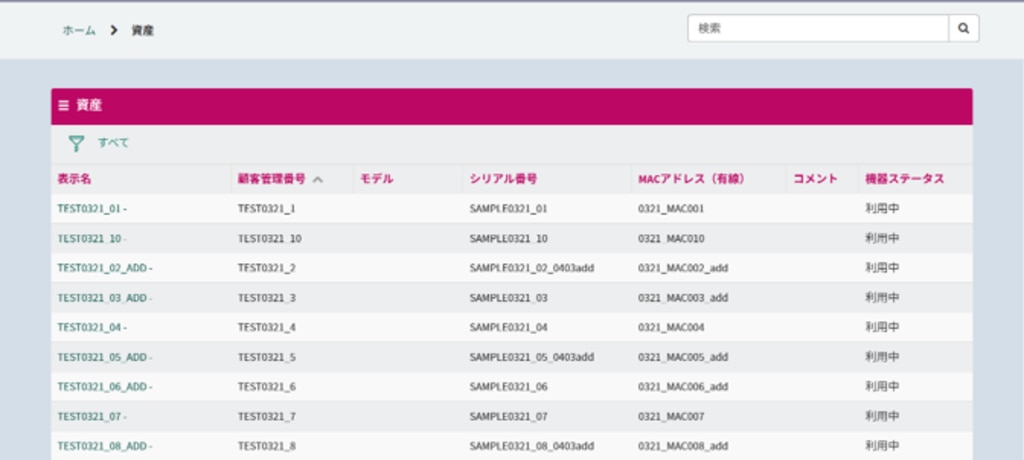The width and height of the screenshot is (1024, 460).
Task: Select the すべて filter link
Action: [x=113, y=143]
